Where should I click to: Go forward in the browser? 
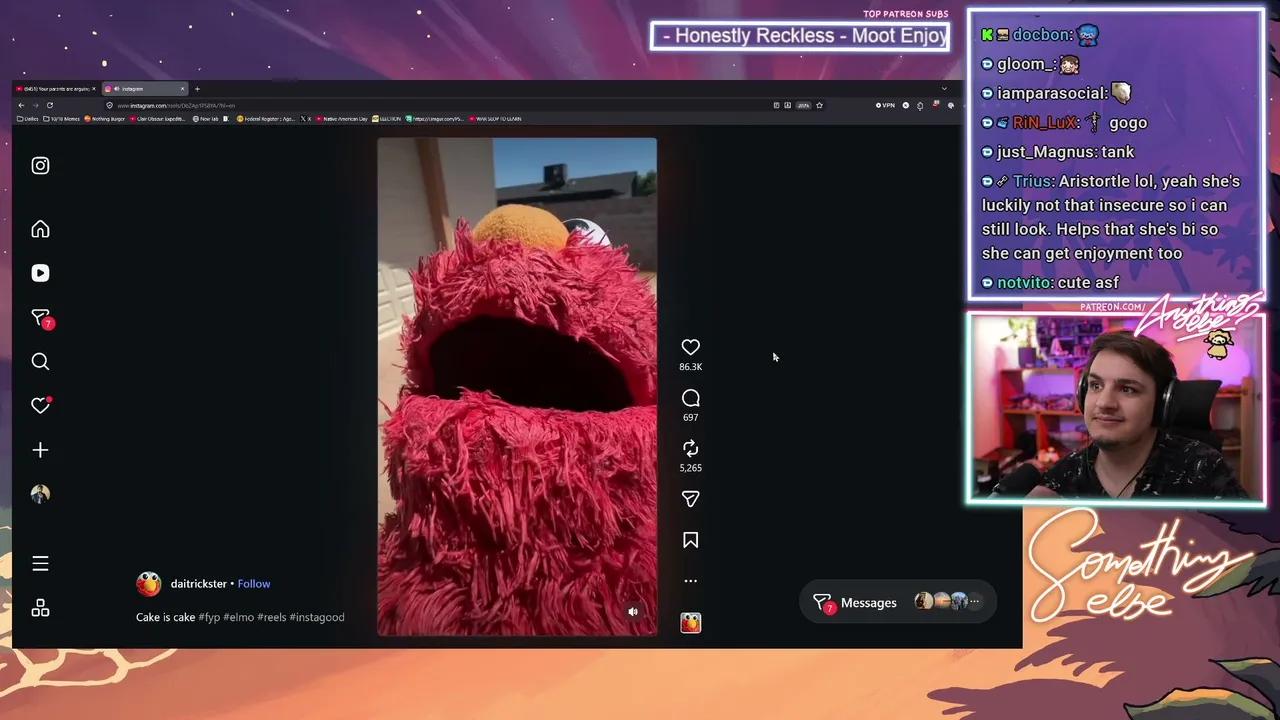(x=35, y=105)
